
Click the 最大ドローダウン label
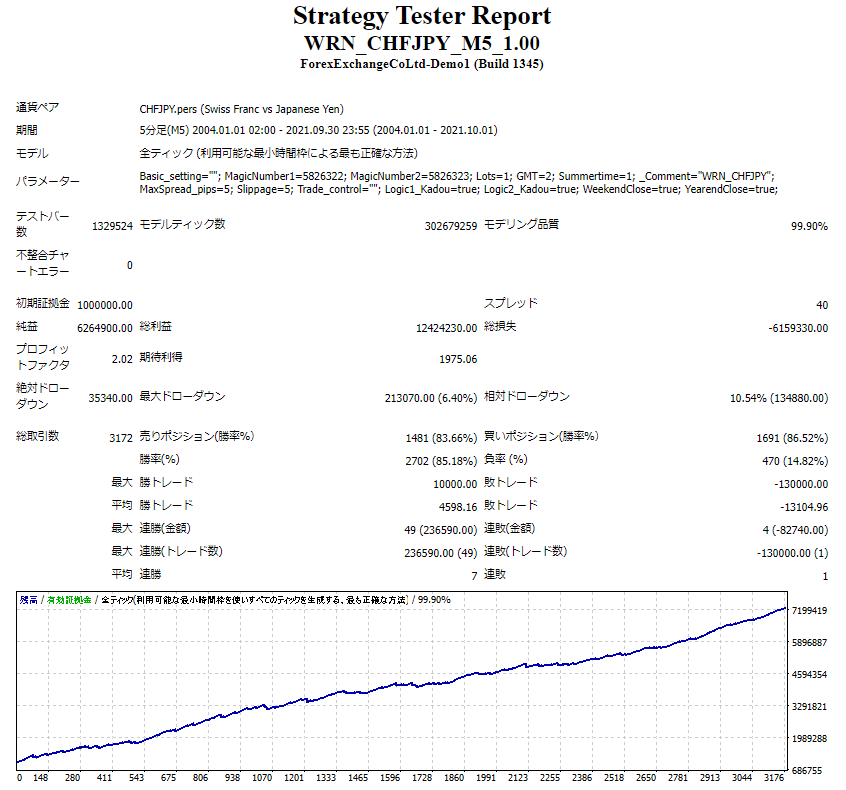pos(182,396)
